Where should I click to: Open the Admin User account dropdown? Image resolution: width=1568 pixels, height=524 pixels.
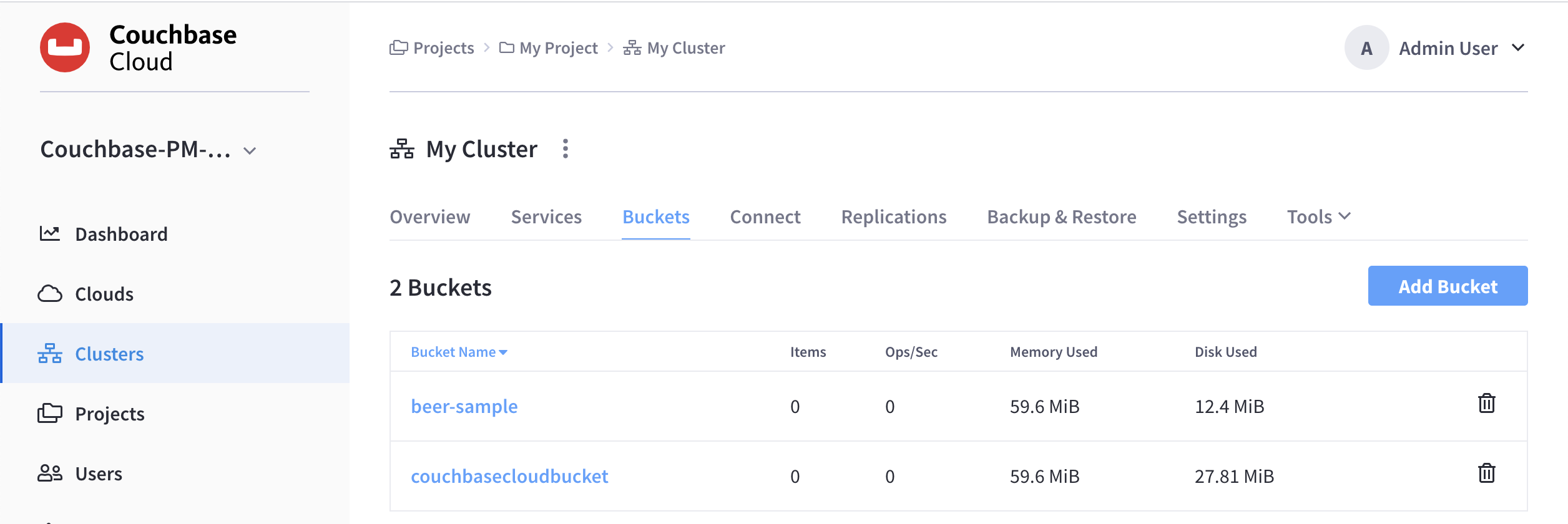pyautogui.click(x=1518, y=48)
